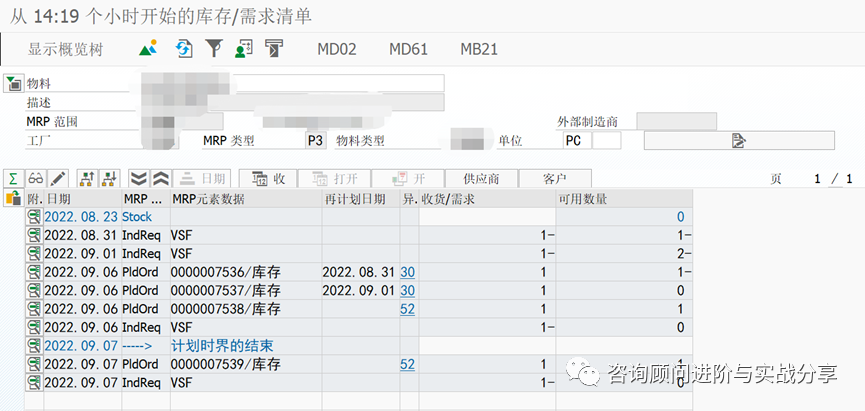Click the MRP元素数据 column header
865x411 pixels.
(246, 199)
